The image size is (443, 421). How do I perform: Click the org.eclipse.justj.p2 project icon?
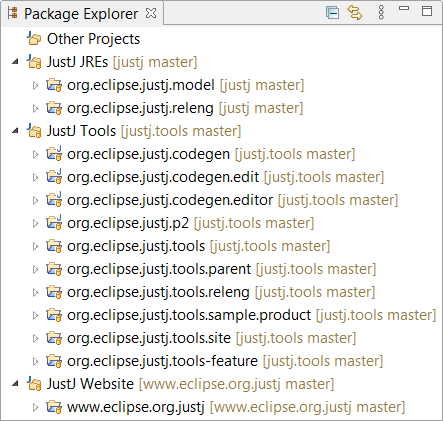pyautogui.click(x=54, y=223)
